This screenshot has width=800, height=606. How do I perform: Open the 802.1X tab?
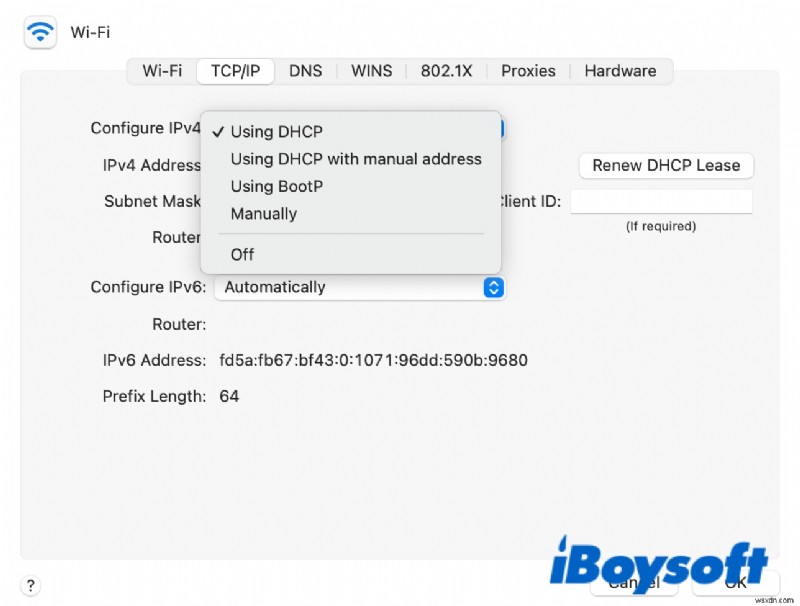pos(446,71)
